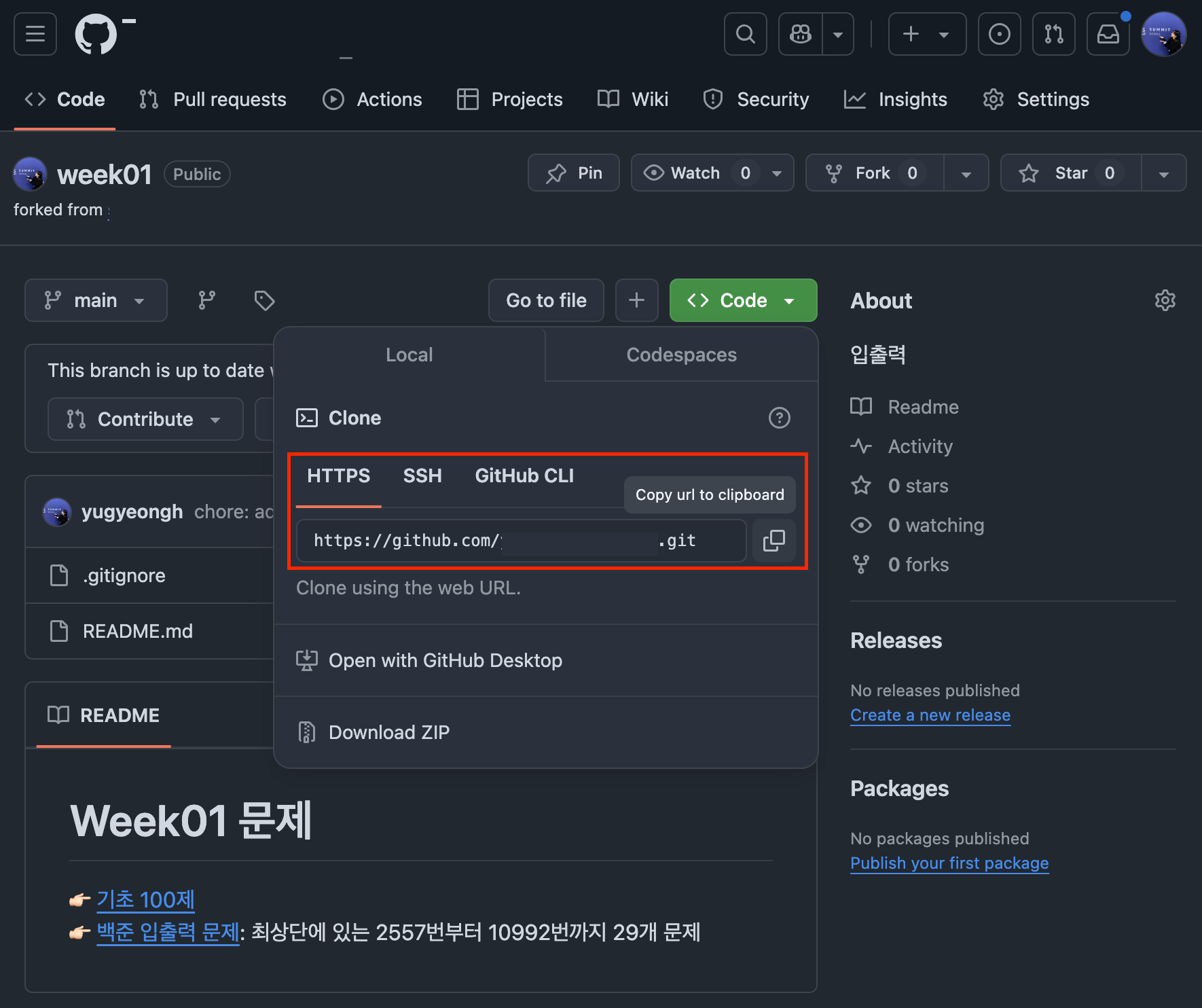
Task: Switch to the Insights tab
Action: coord(895,99)
